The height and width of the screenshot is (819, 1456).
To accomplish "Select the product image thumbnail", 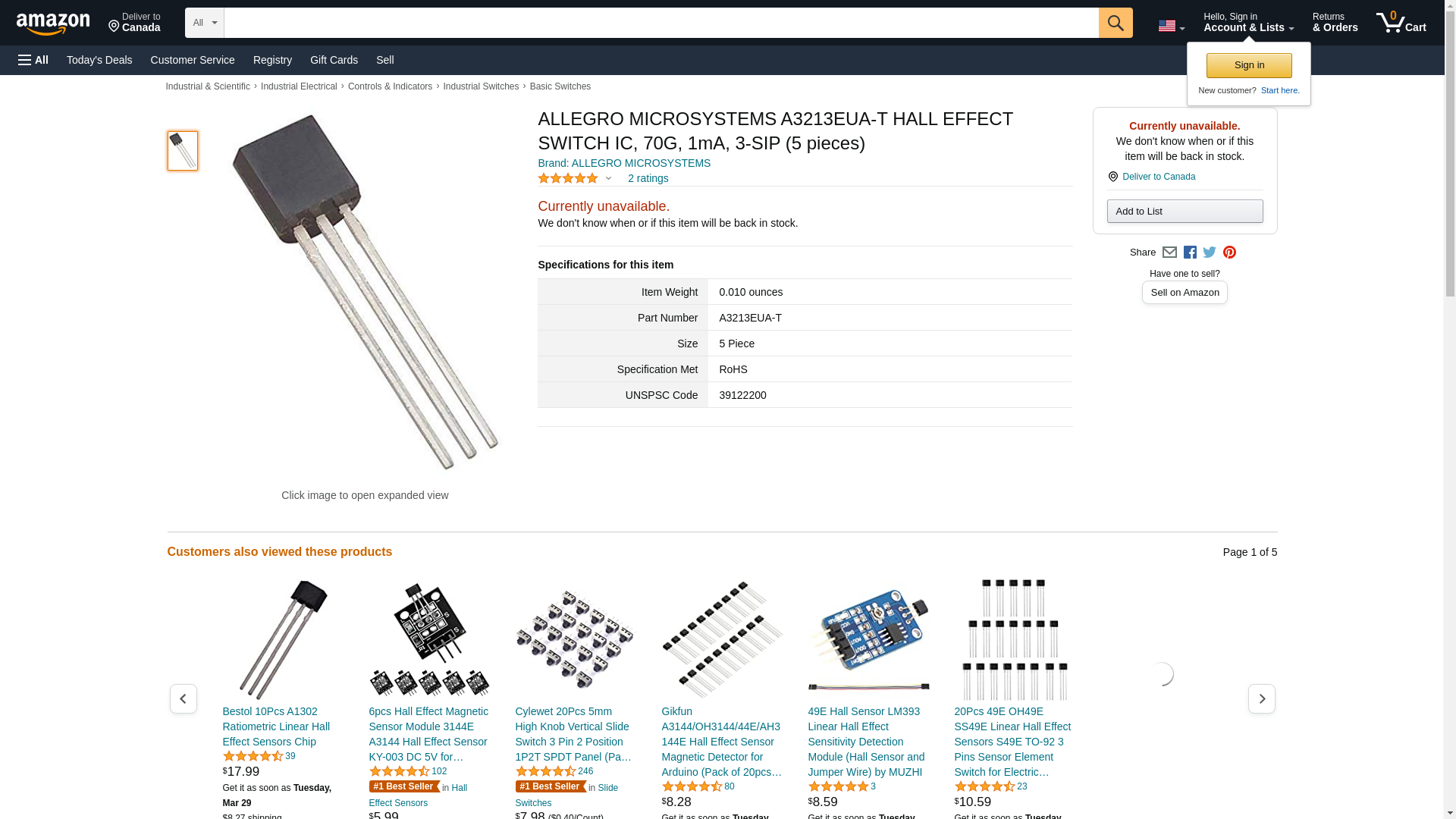I will click(x=183, y=150).
